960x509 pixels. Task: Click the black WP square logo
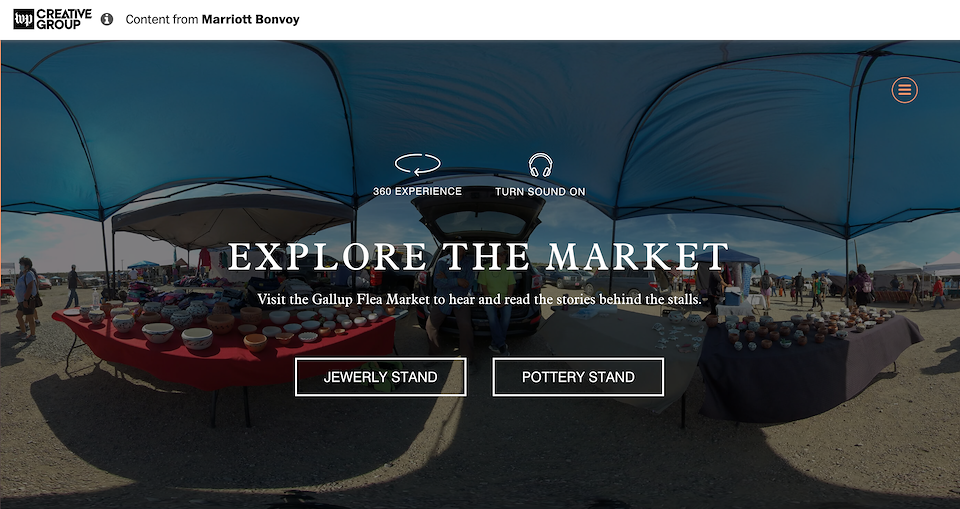point(23,19)
